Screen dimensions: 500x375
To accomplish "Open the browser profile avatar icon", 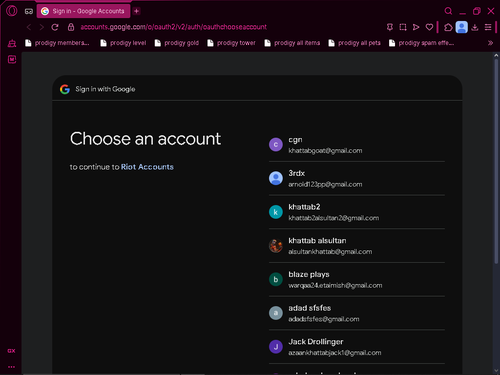I will 462,27.
